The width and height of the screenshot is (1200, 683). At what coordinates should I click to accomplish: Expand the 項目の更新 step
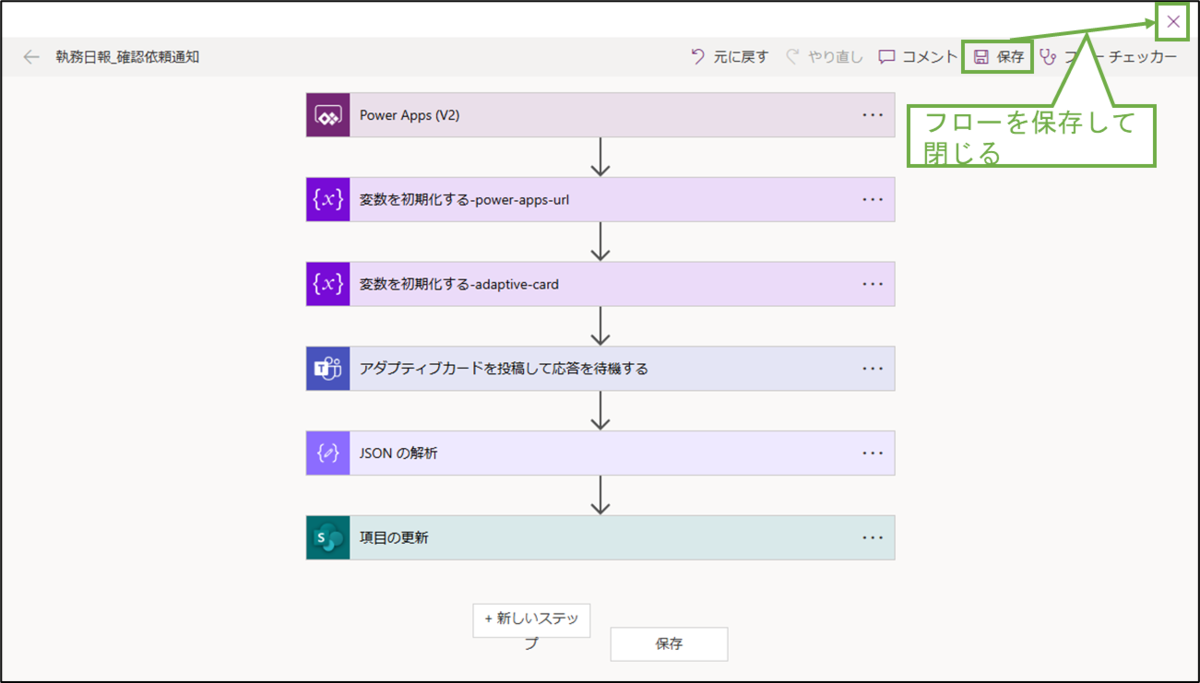[x=600, y=537]
